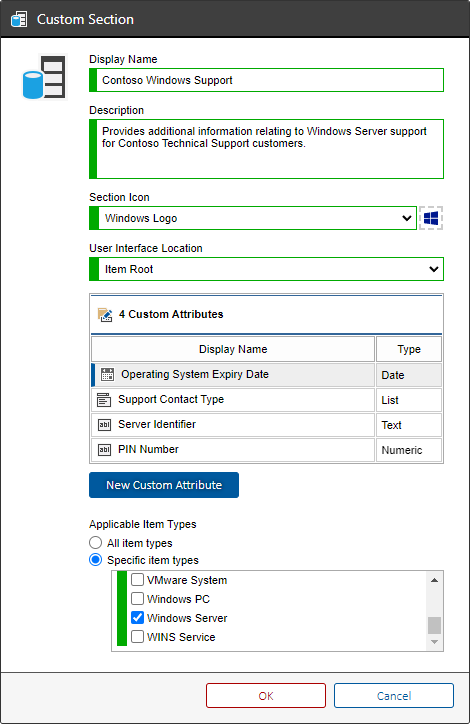Enable the WINS Service checkbox

pyautogui.click(x=137, y=637)
